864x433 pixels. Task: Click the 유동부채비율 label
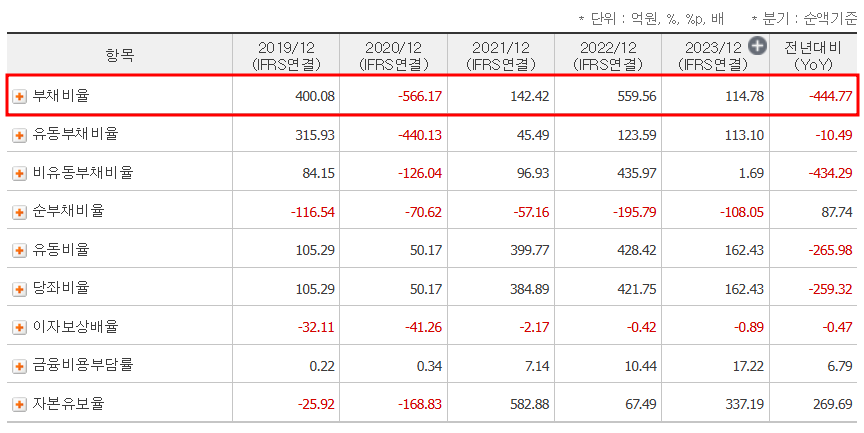point(75,134)
